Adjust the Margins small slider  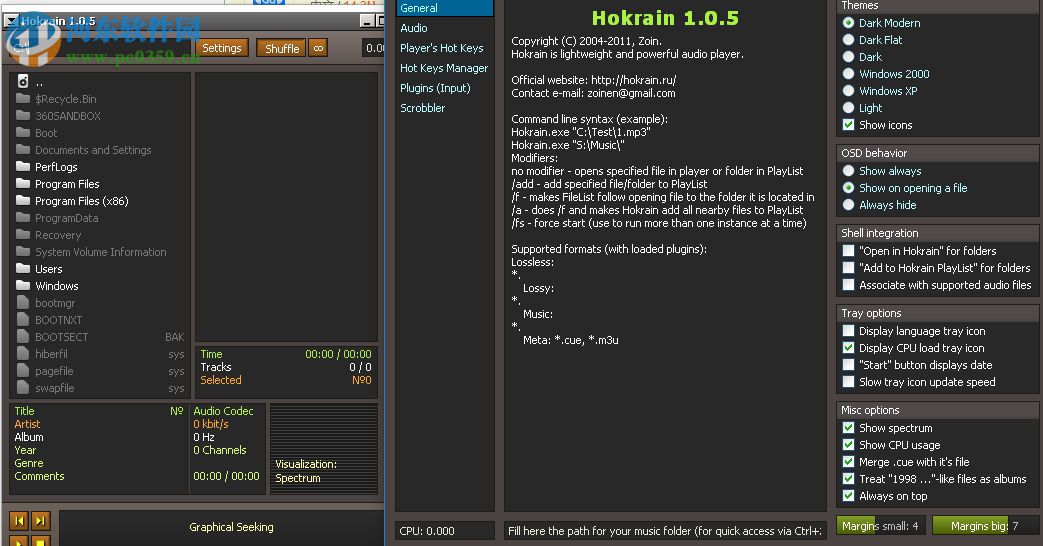[x=881, y=526]
